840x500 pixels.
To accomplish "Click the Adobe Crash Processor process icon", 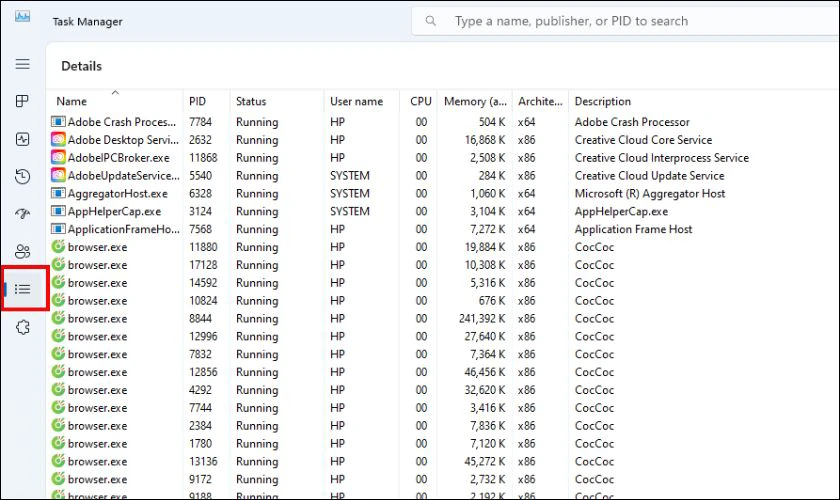I will point(58,122).
